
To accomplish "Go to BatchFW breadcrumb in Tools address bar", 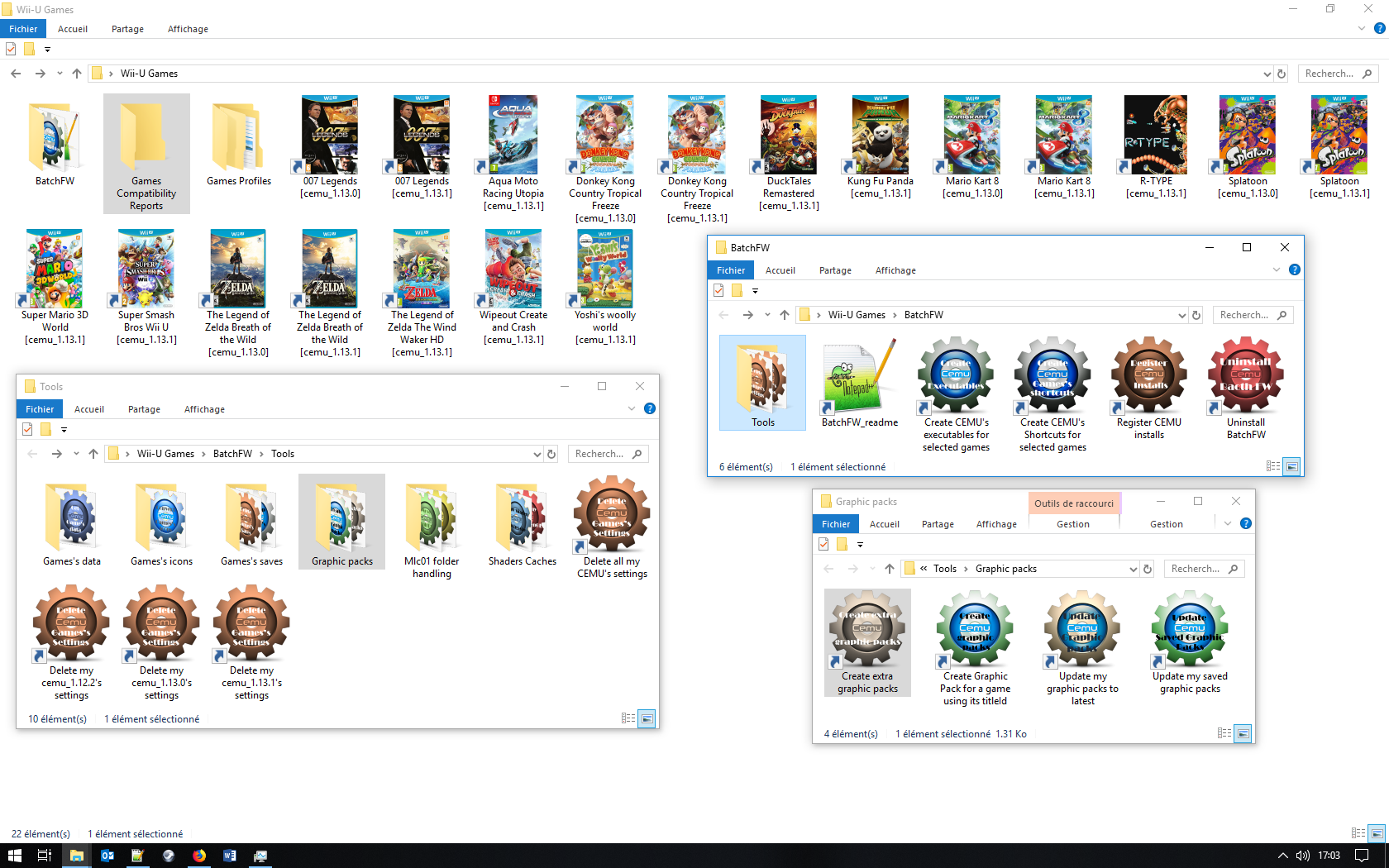I will click(x=232, y=454).
